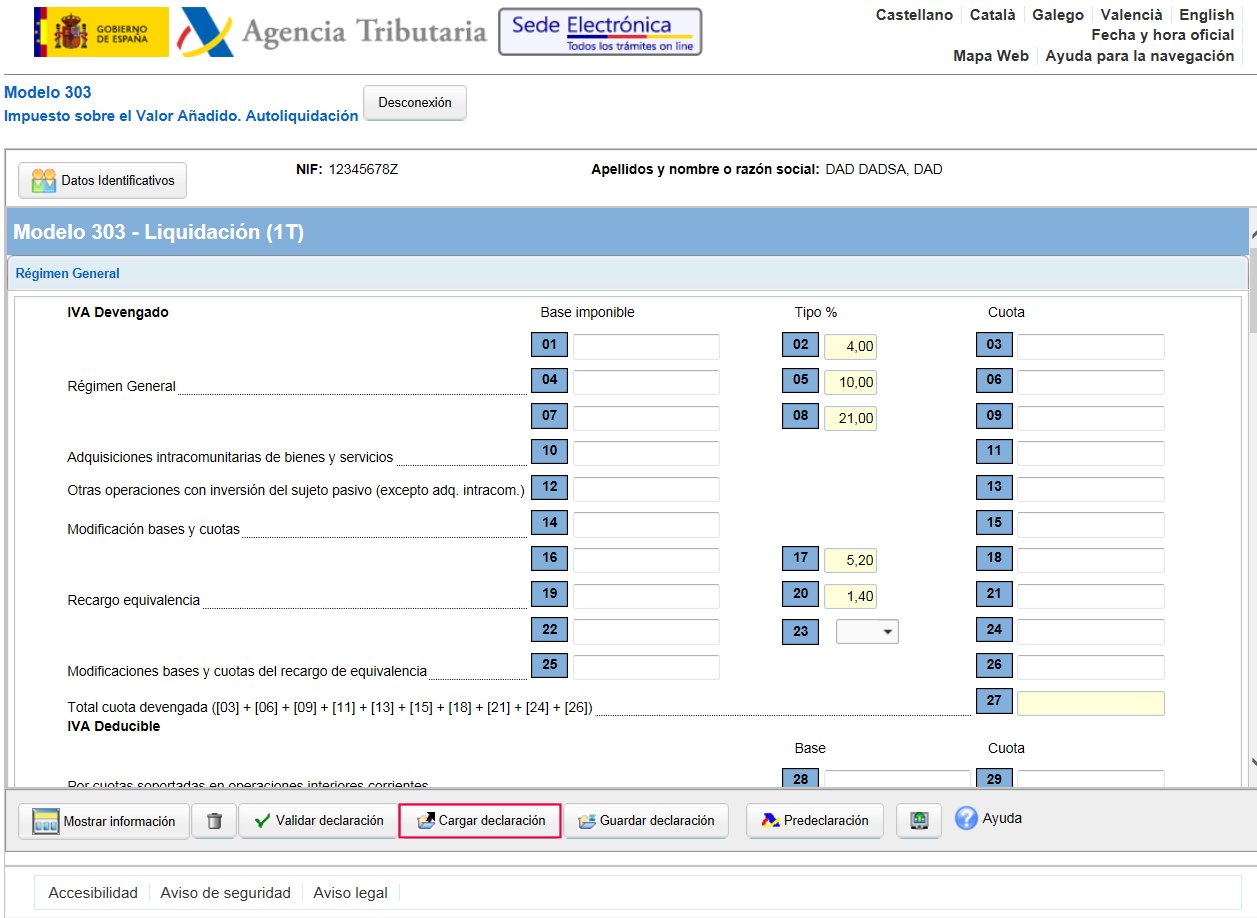
Task: Click box 13 cuota field
Action: tap(1091, 489)
